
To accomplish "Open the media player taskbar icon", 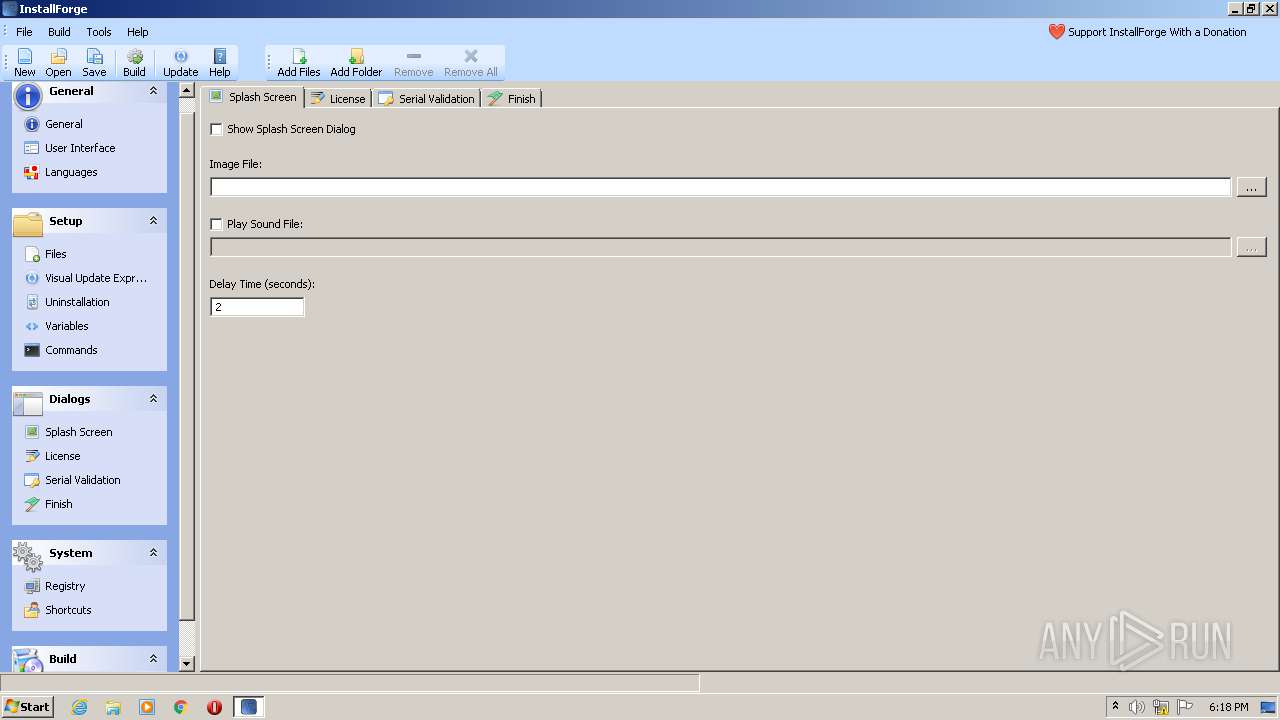I will pos(147,707).
